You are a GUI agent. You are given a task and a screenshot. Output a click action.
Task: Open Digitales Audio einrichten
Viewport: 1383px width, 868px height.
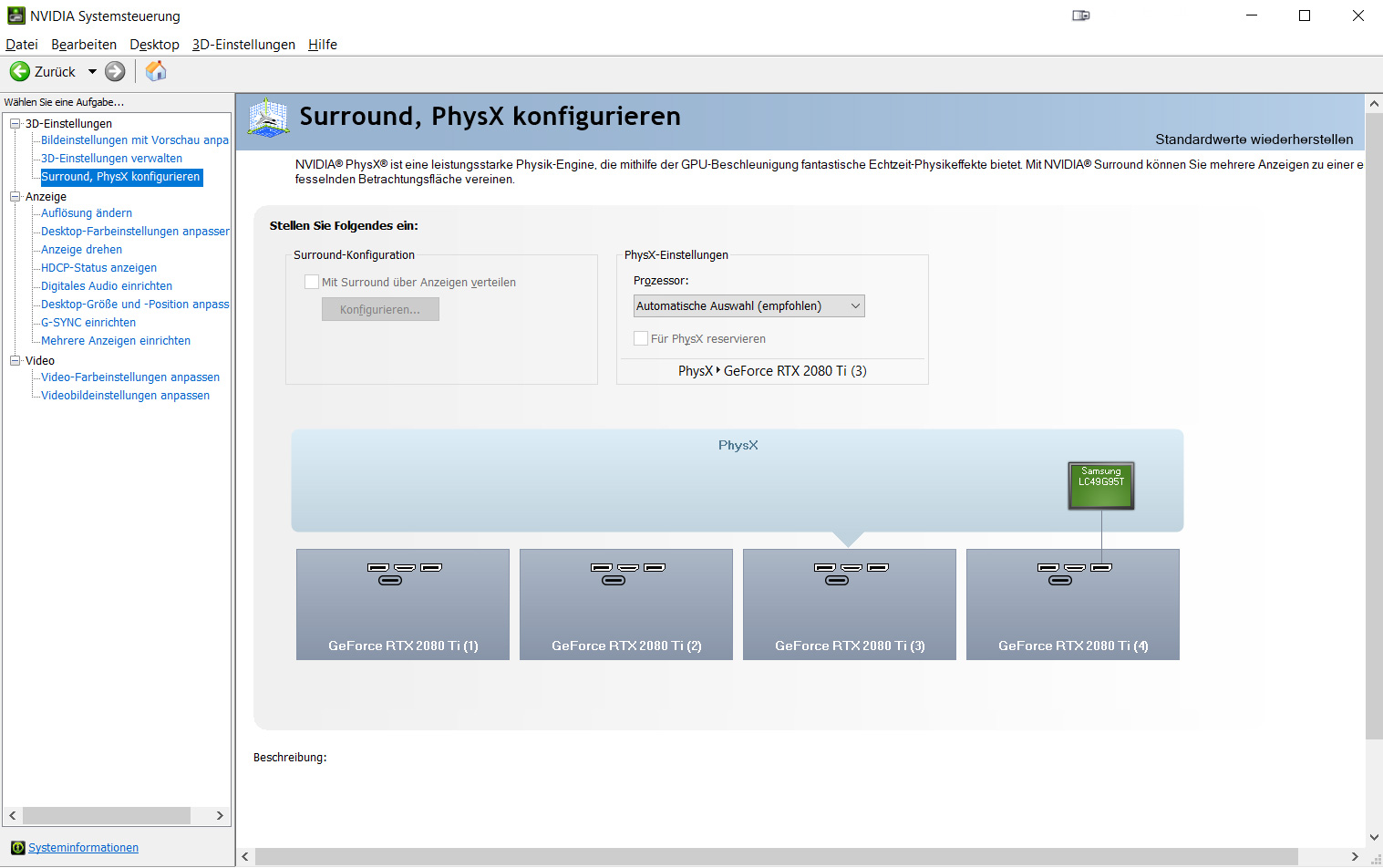pyautogui.click(x=107, y=286)
